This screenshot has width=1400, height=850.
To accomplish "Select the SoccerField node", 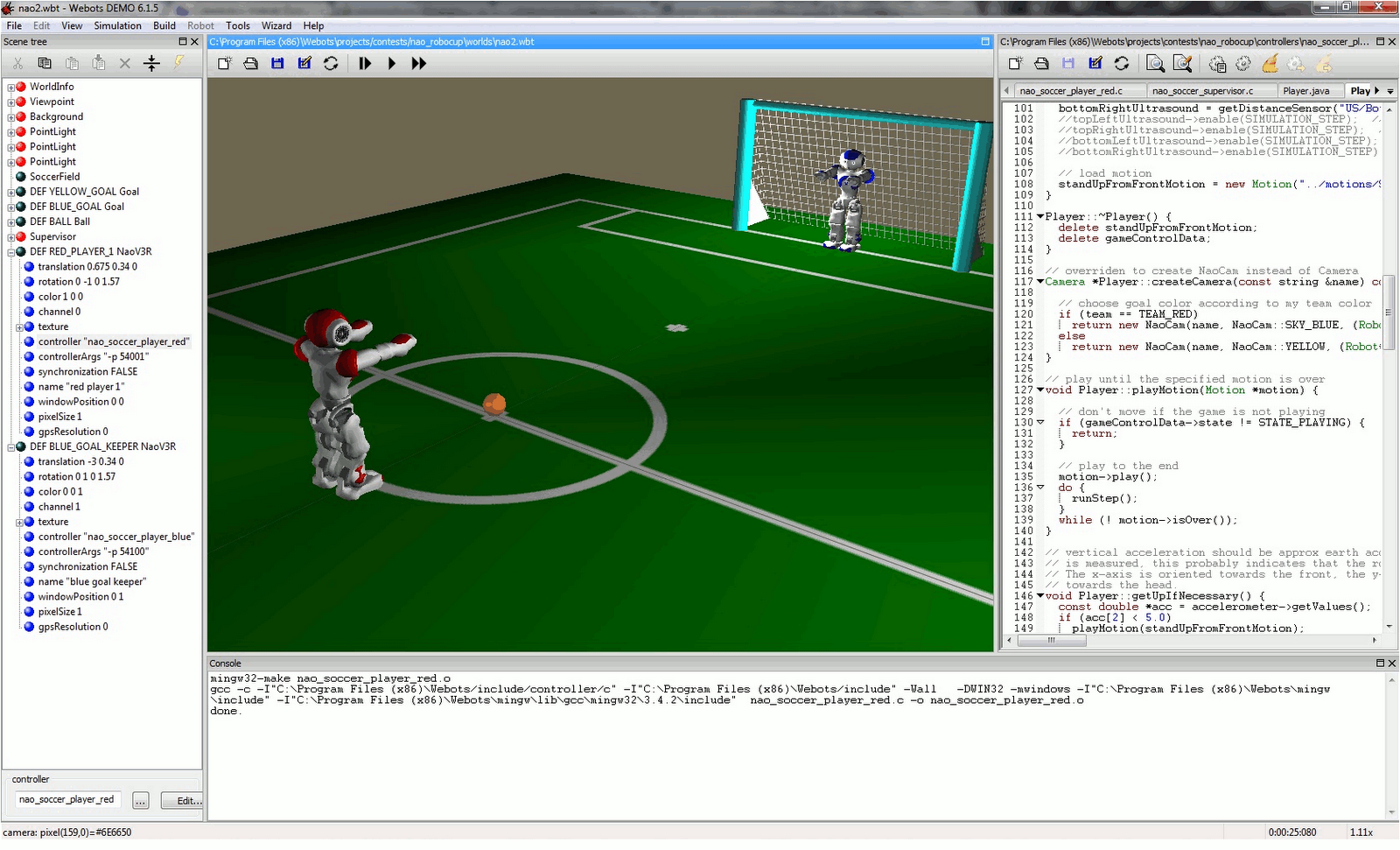I will pos(54,177).
